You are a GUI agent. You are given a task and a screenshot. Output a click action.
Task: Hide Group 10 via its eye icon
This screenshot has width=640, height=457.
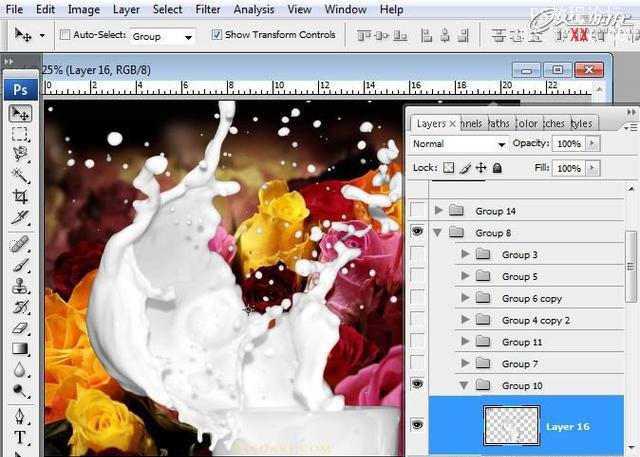417,384
